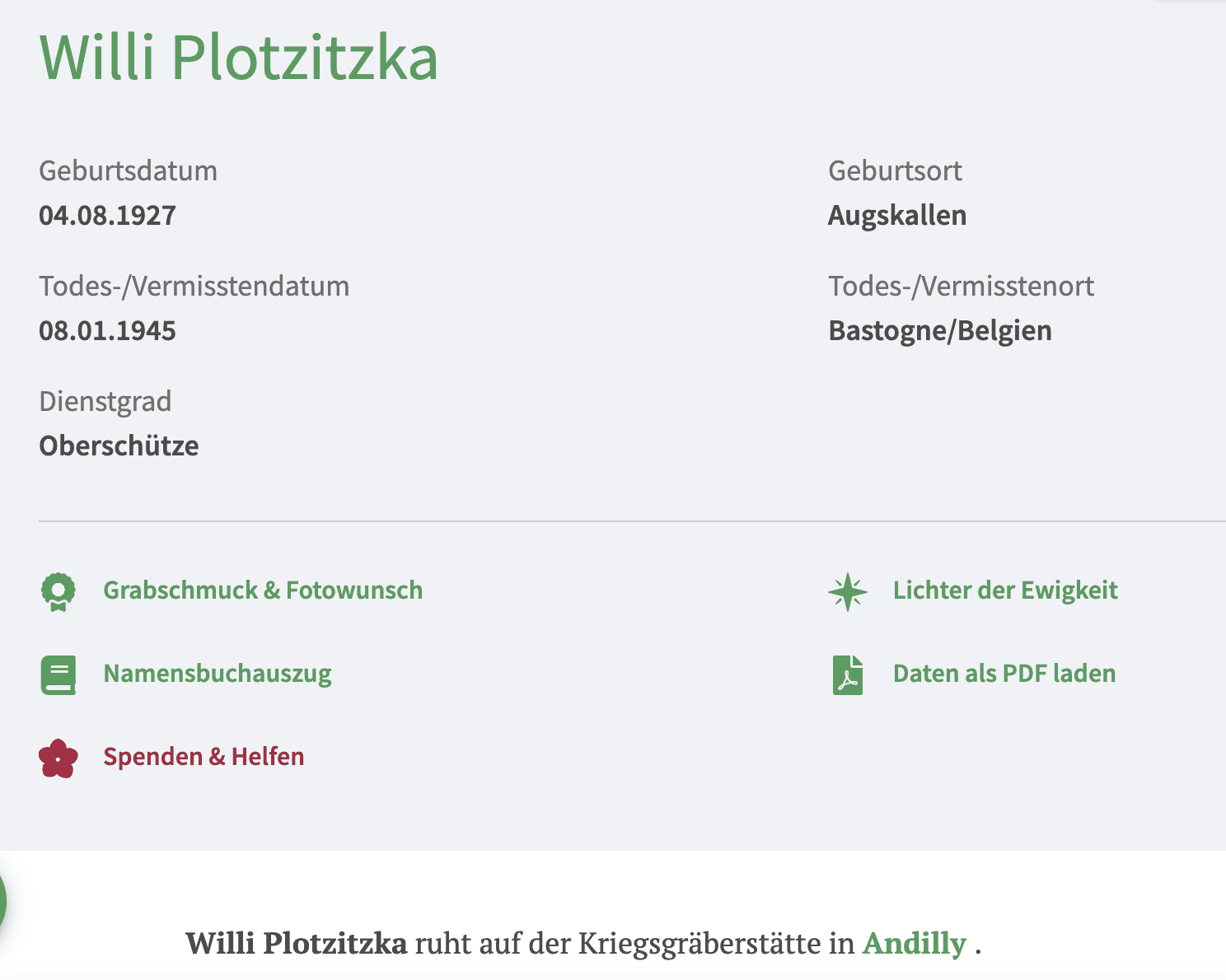
Task: Click the birthplace value Augskallen
Action: (x=896, y=216)
